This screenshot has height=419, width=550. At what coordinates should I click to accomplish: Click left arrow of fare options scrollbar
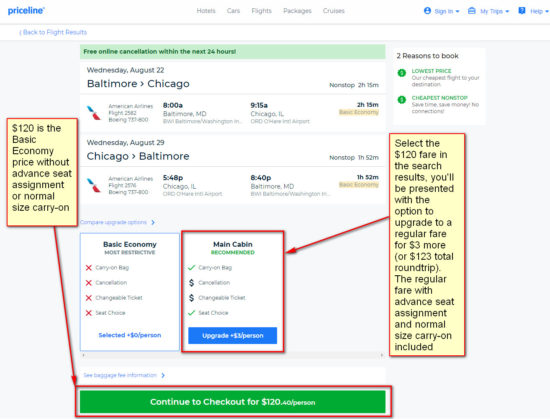tap(83, 356)
